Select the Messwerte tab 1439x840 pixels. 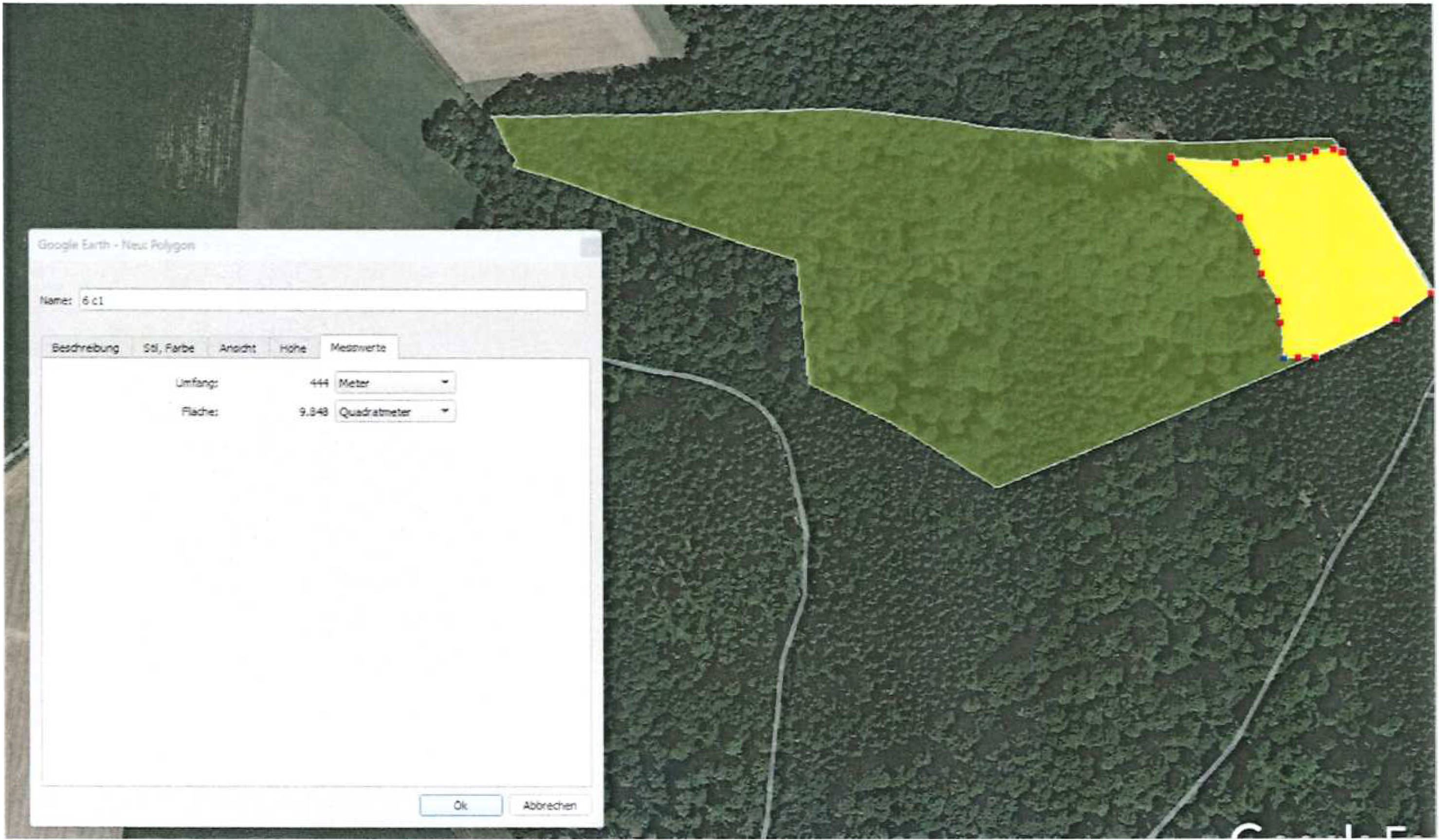359,347
